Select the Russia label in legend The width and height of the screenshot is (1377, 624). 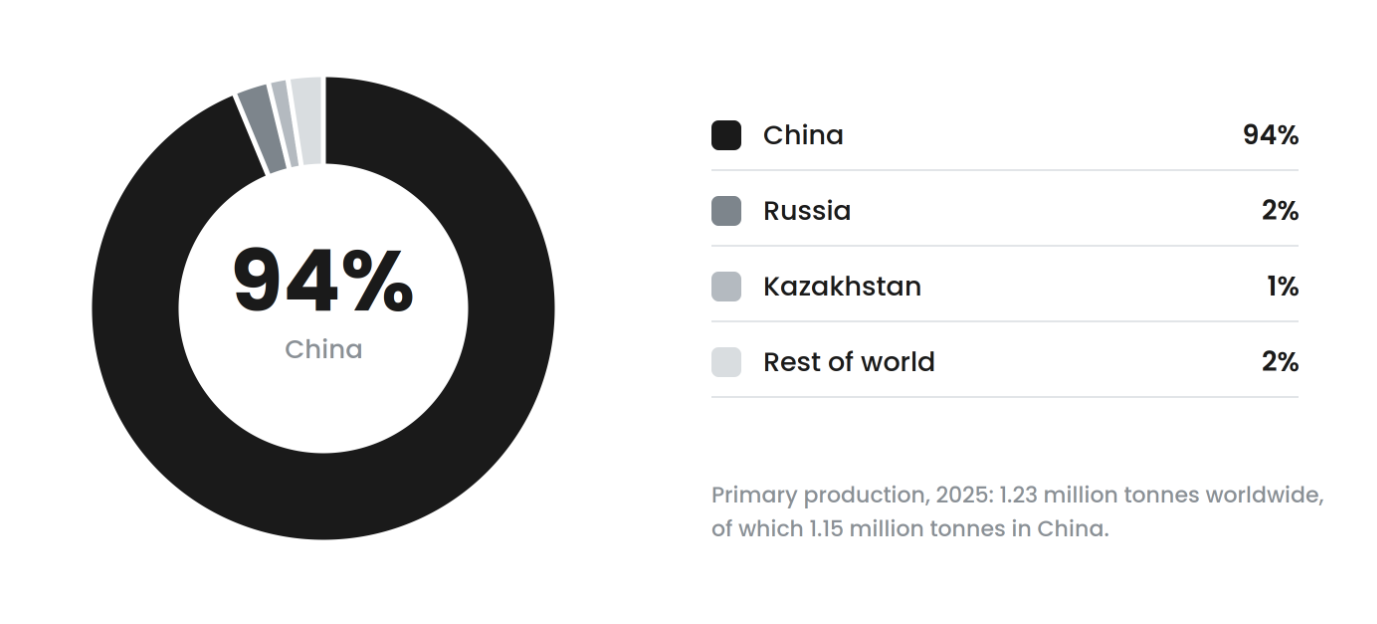(x=807, y=211)
